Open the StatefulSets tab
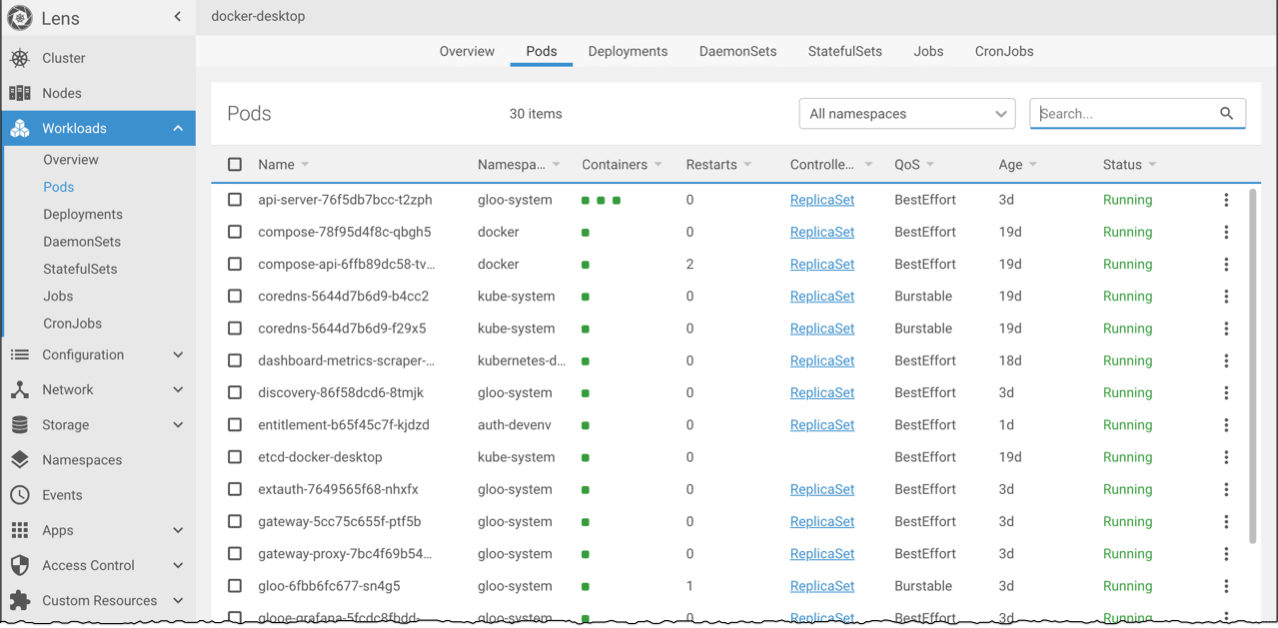This screenshot has width=1278, height=628. tap(845, 51)
